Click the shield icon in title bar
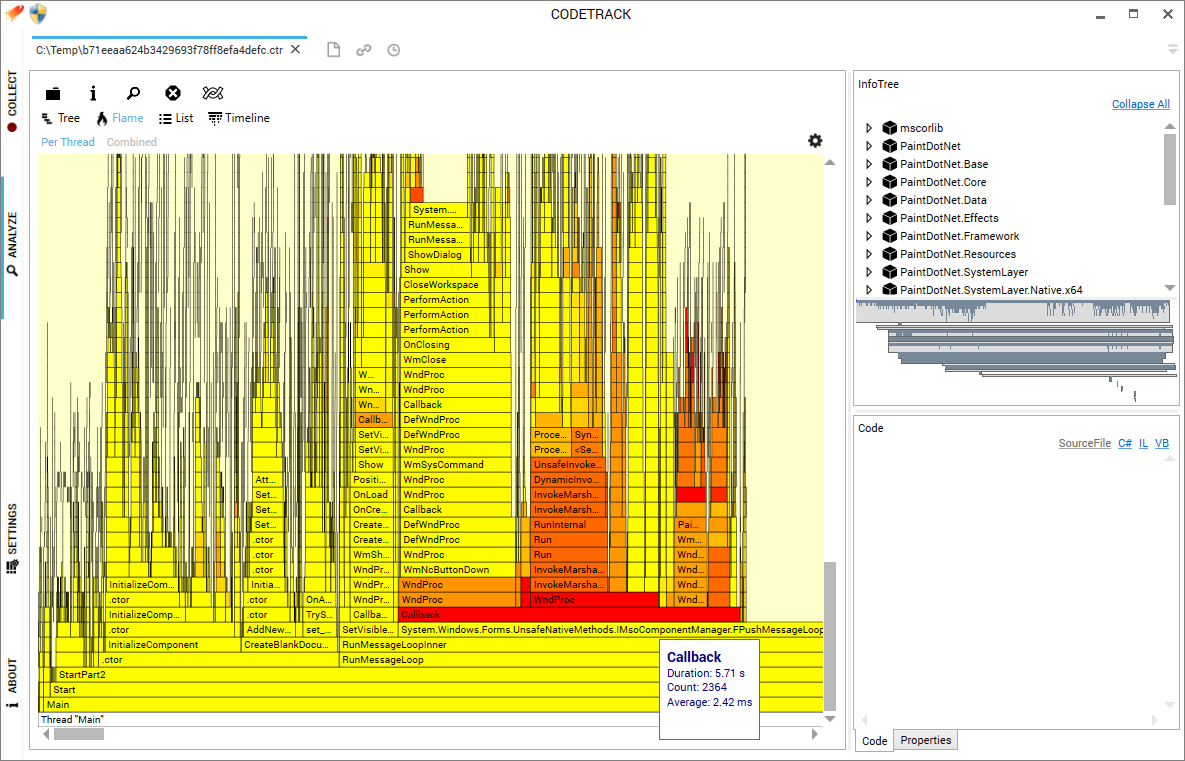The width and height of the screenshot is (1185, 761). click(x=38, y=14)
